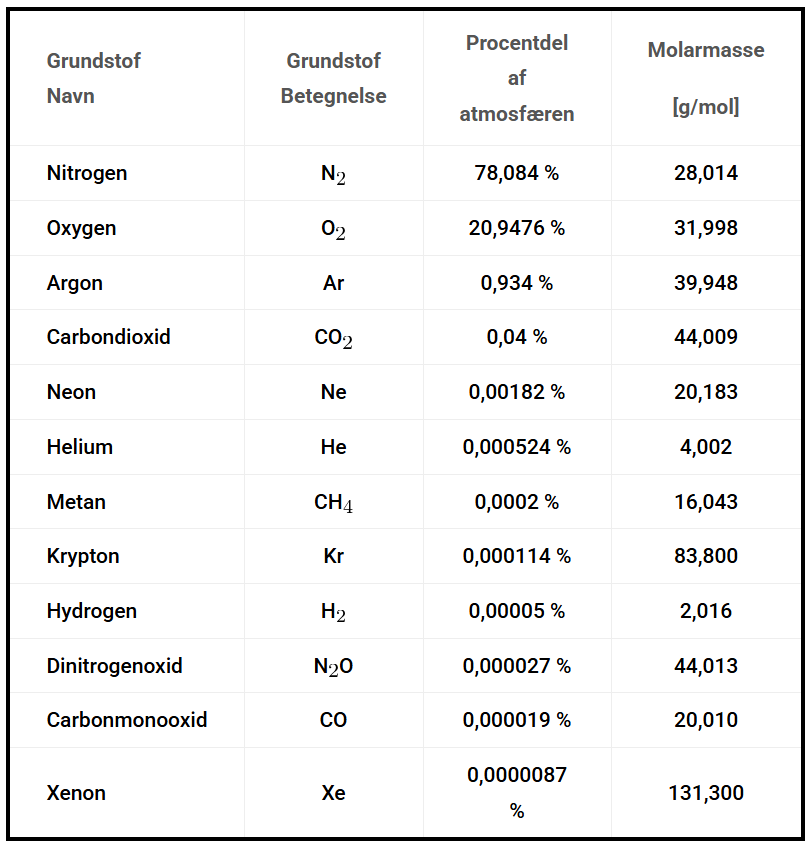
Task: Click the Oxygen name cell
Action: 81,228
